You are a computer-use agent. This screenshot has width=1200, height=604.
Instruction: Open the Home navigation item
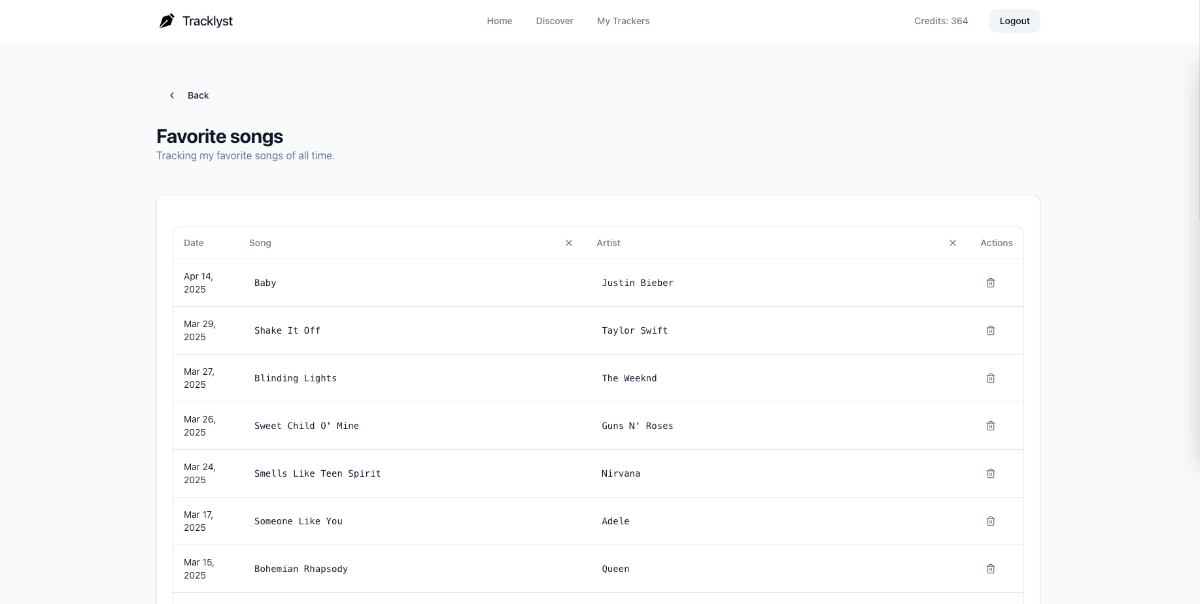(x=499, y=21)
